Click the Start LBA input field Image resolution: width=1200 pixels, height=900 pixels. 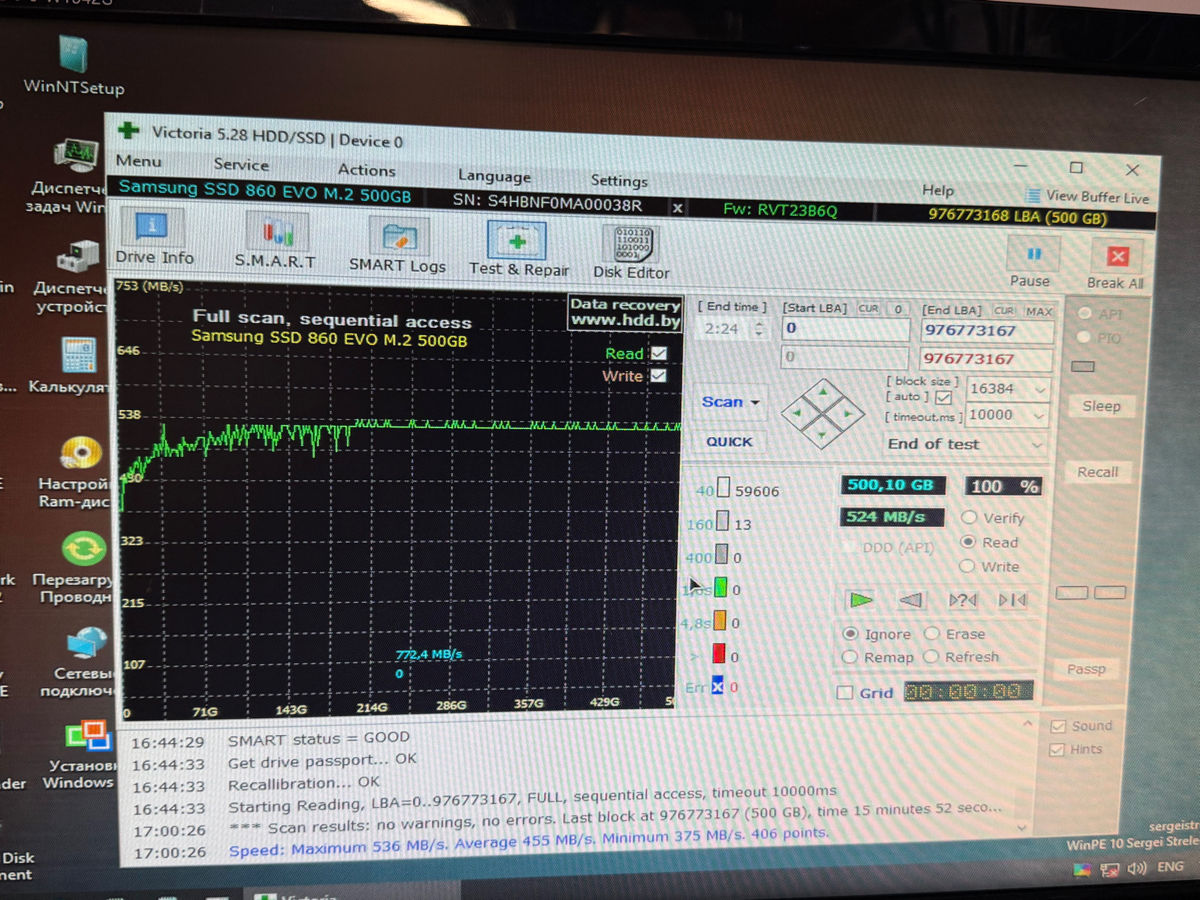pos(846,328)
